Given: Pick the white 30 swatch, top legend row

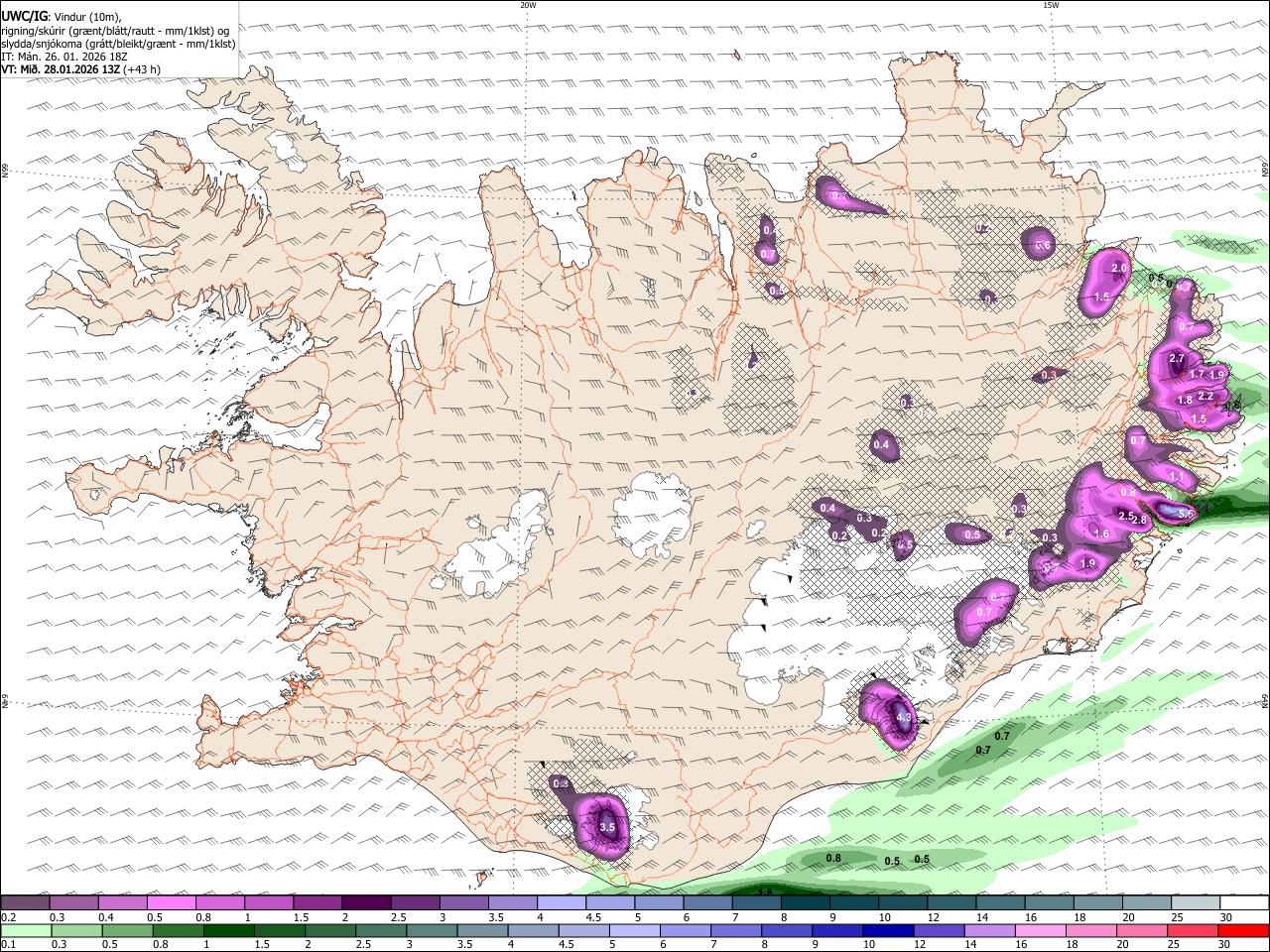Looking at the screenshot, I should pyautogui.click(x=1244, y=903).
